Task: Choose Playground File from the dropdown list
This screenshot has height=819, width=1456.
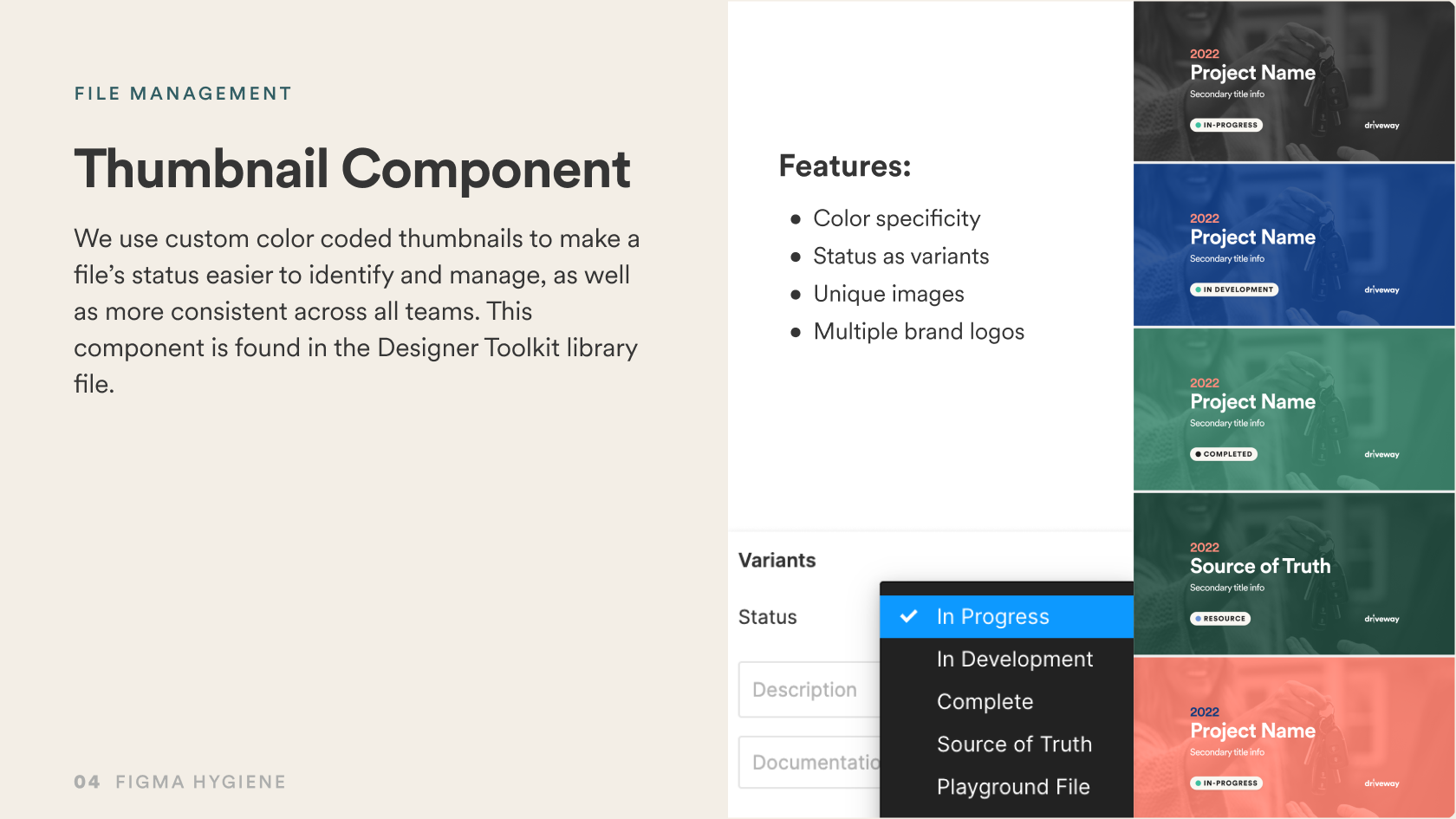Action: point(1013,787)
